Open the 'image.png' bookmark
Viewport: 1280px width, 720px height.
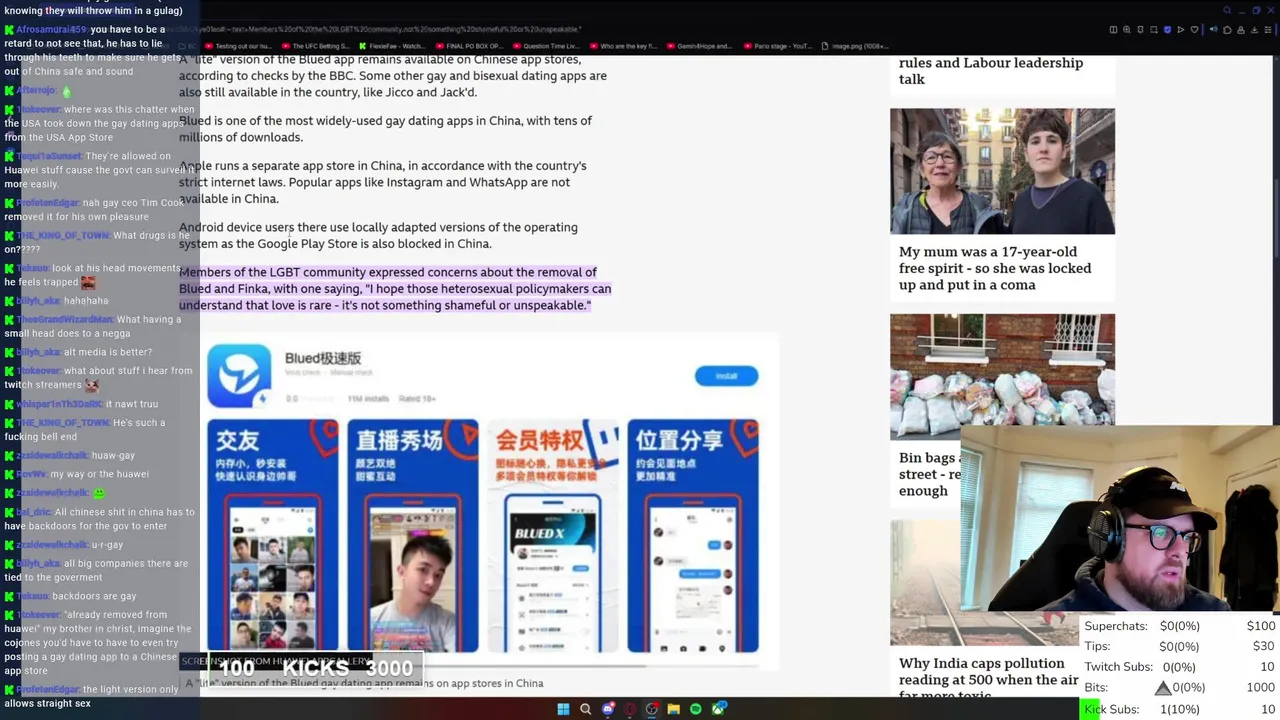854,46
